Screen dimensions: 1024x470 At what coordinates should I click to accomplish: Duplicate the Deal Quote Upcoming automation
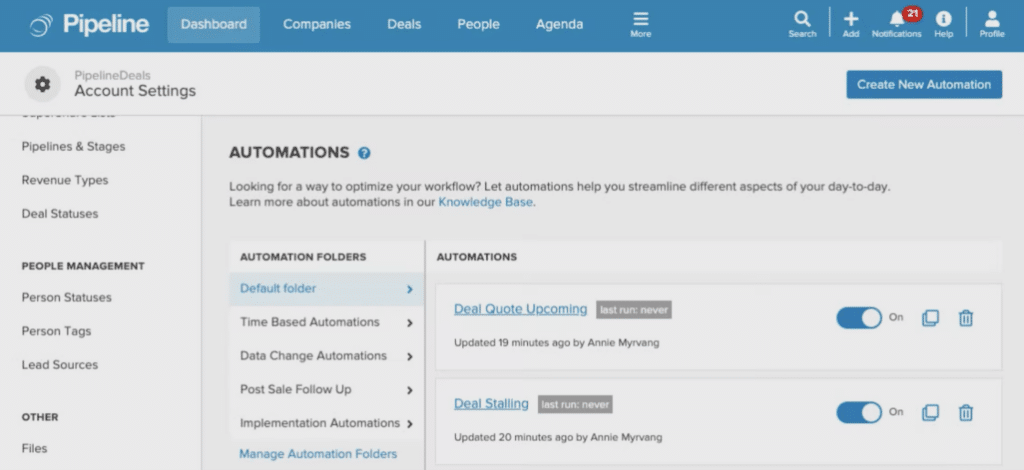(x=930, y=318)
